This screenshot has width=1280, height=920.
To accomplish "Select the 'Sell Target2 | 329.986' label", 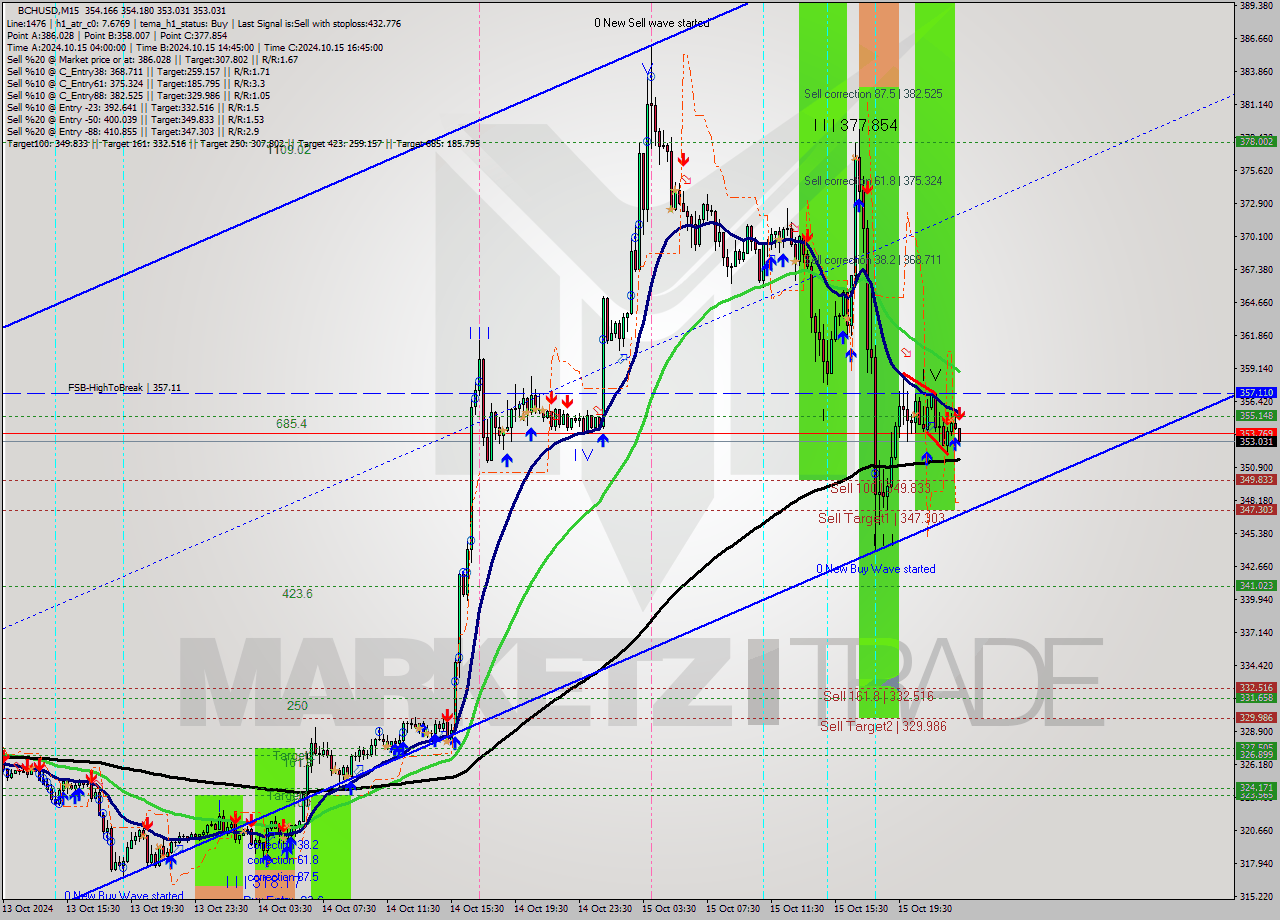I will coord(883,726).
